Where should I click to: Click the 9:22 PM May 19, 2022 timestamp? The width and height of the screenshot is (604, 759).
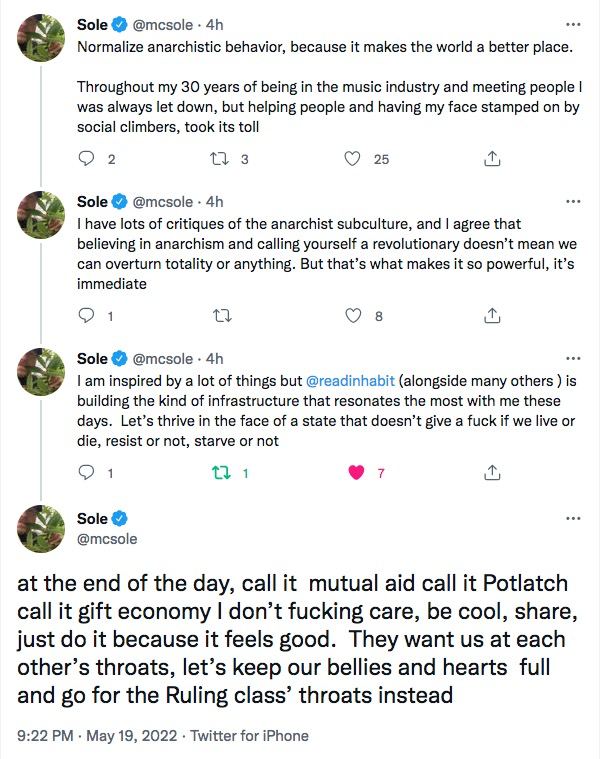click(x=95, y=735)
